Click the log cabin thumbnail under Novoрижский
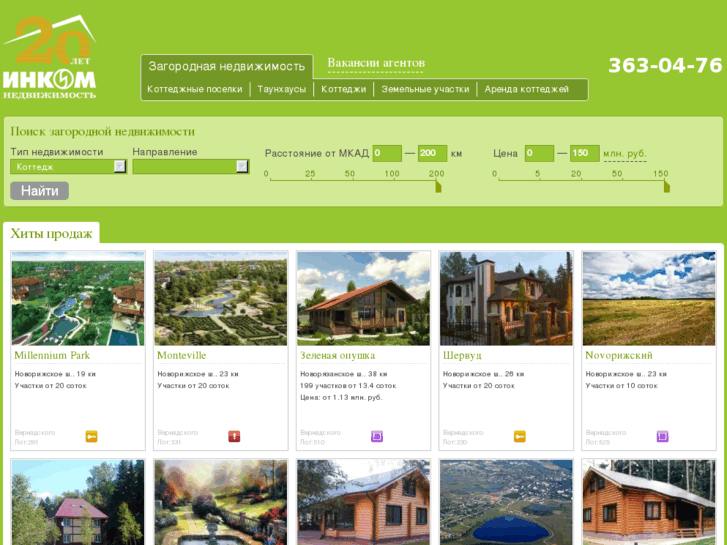Viewport: 727px width, 545px height. click(649, 502)
